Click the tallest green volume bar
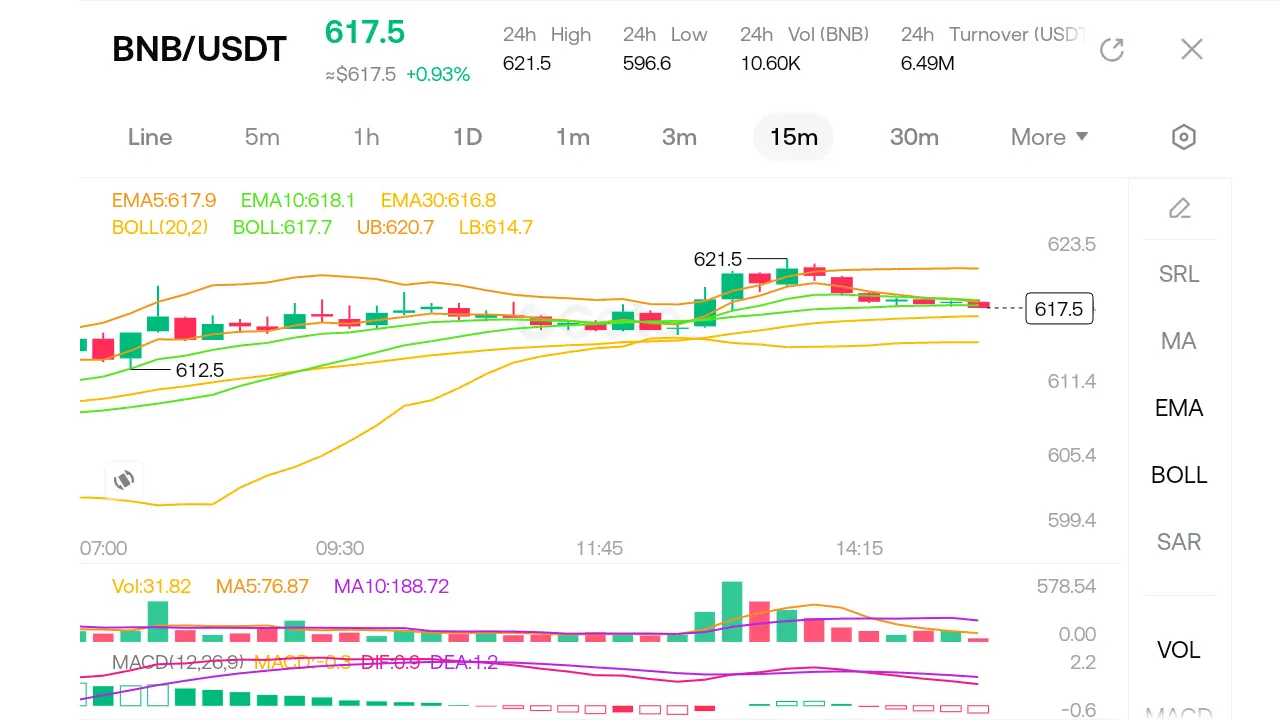 [732, 611]
